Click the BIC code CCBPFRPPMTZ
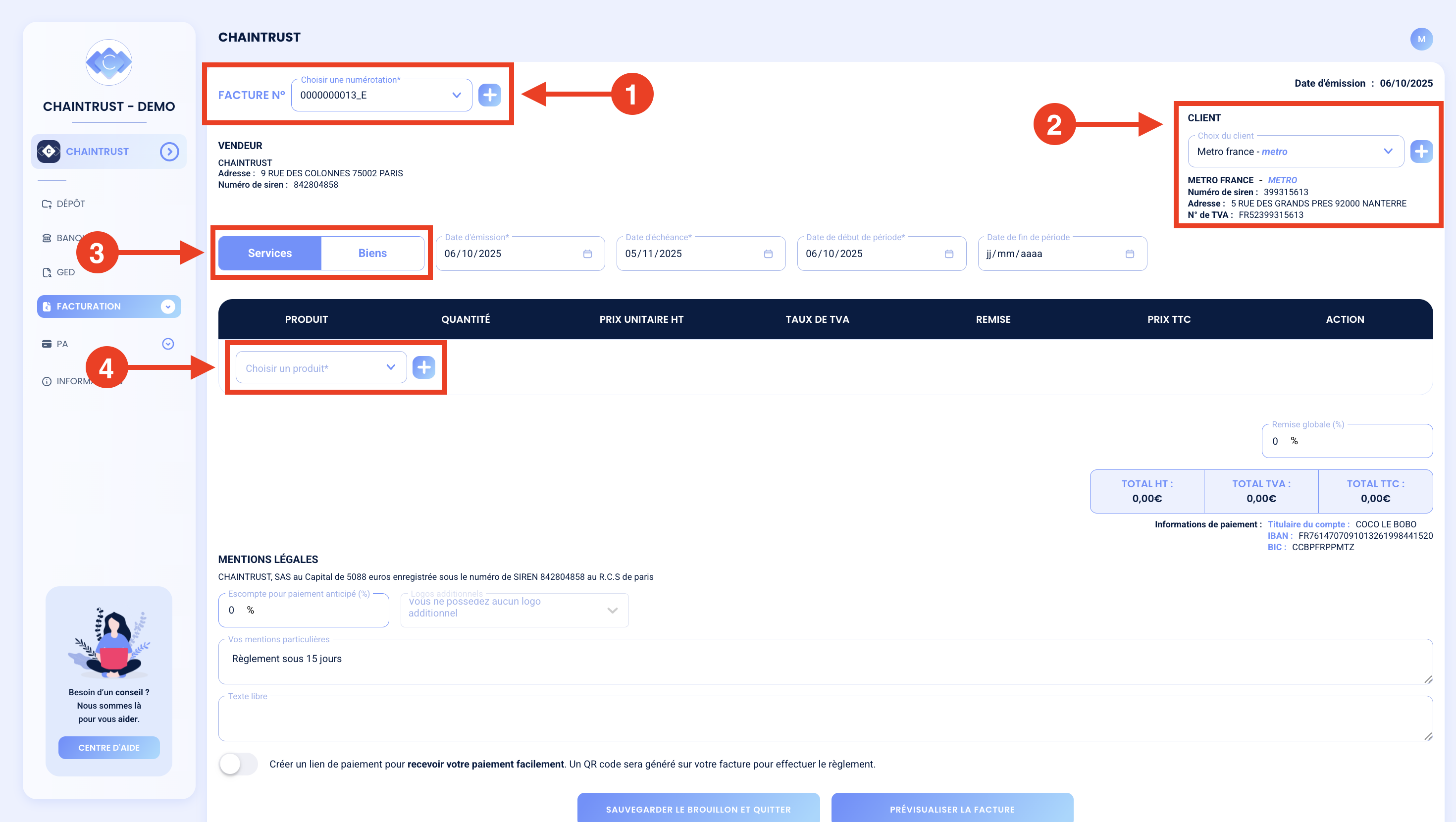The height and width of the screenshot is (822, 1456). point(1323,547)
